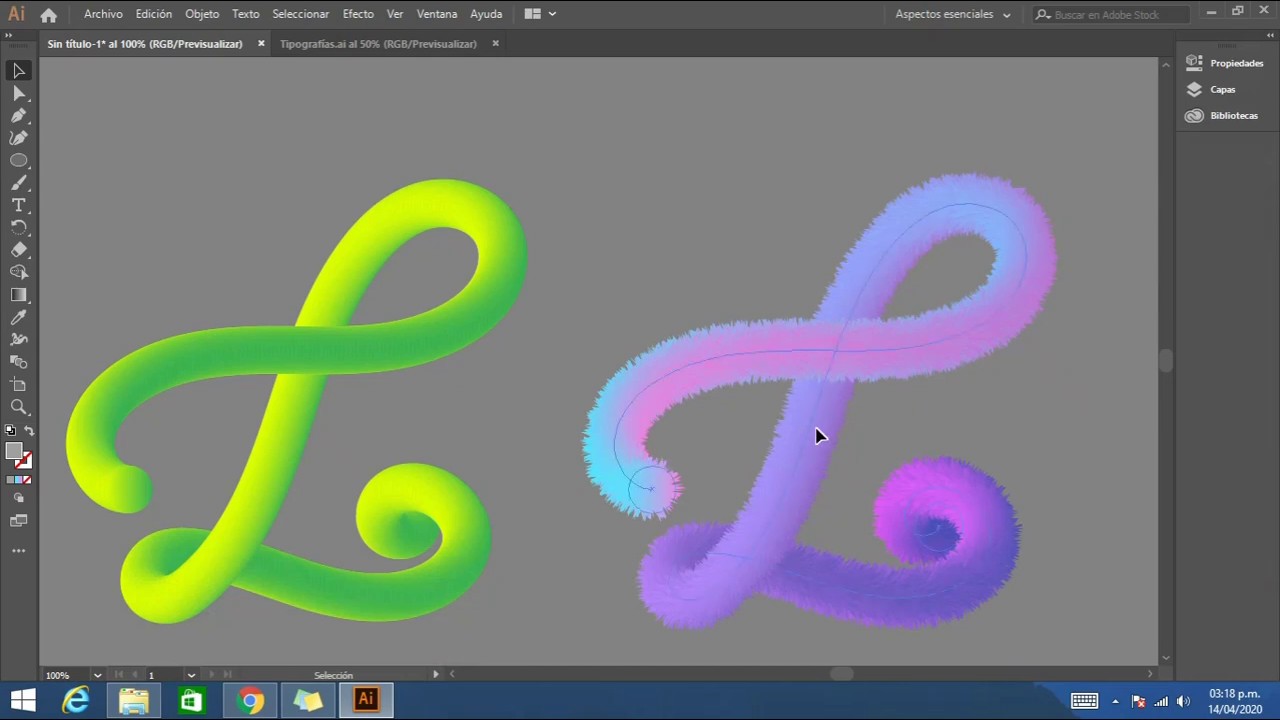Change the screen mode
1280x720 pixels.
tap(19, 521)
